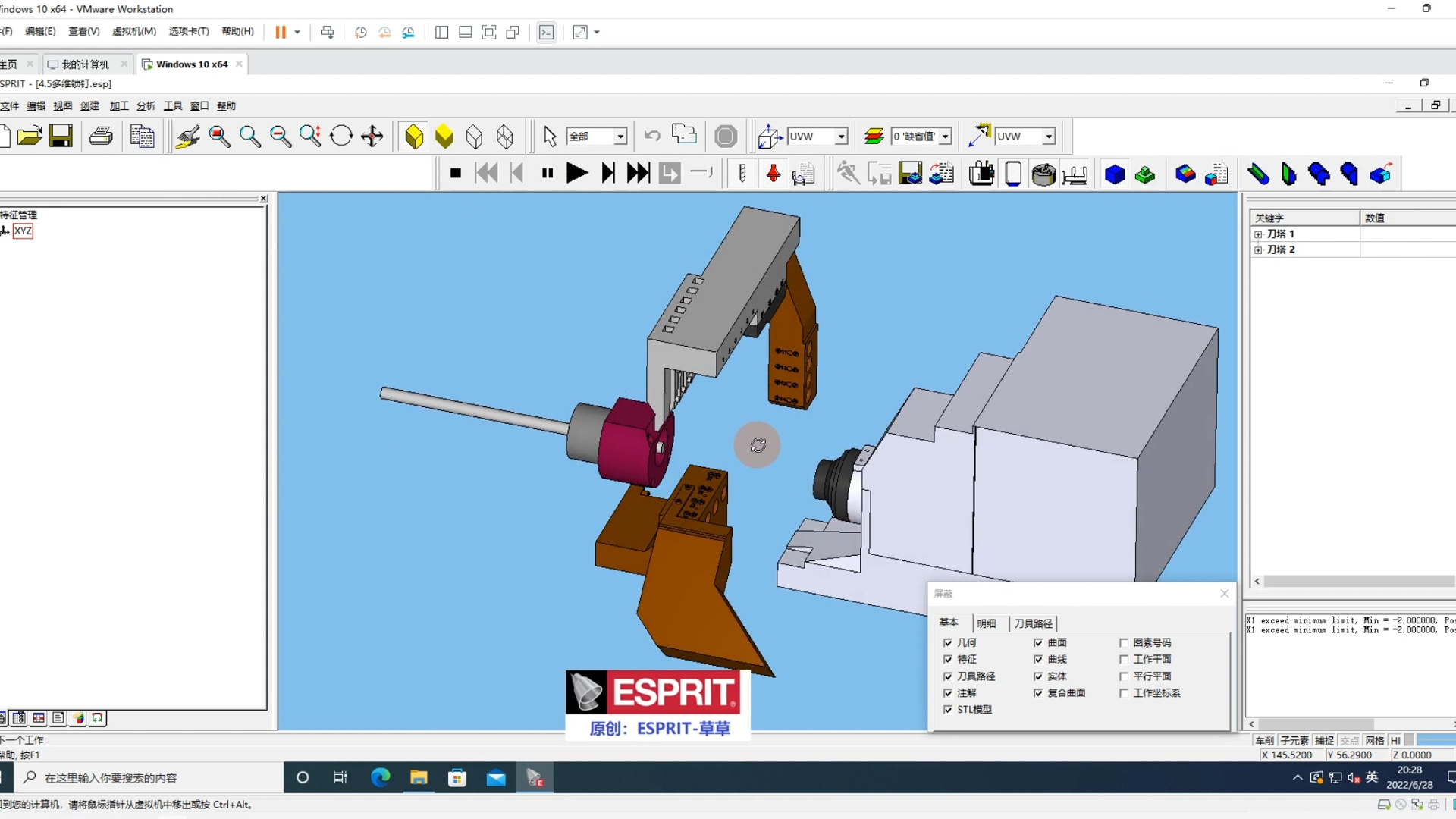This screenshot has height=819, width=1456.
Task: Toggle the chuck fixture display icon
Action: point(1043,174)
